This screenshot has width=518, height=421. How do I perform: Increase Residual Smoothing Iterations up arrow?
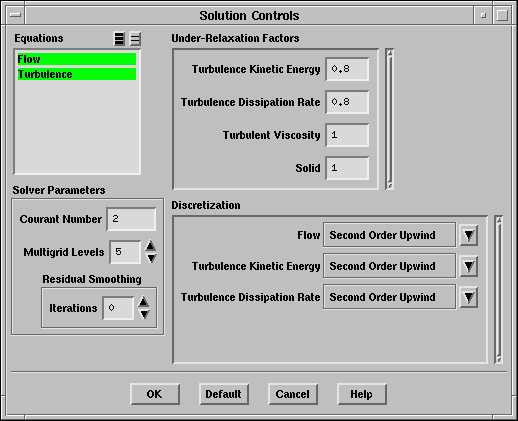click(x=144, y=302)
